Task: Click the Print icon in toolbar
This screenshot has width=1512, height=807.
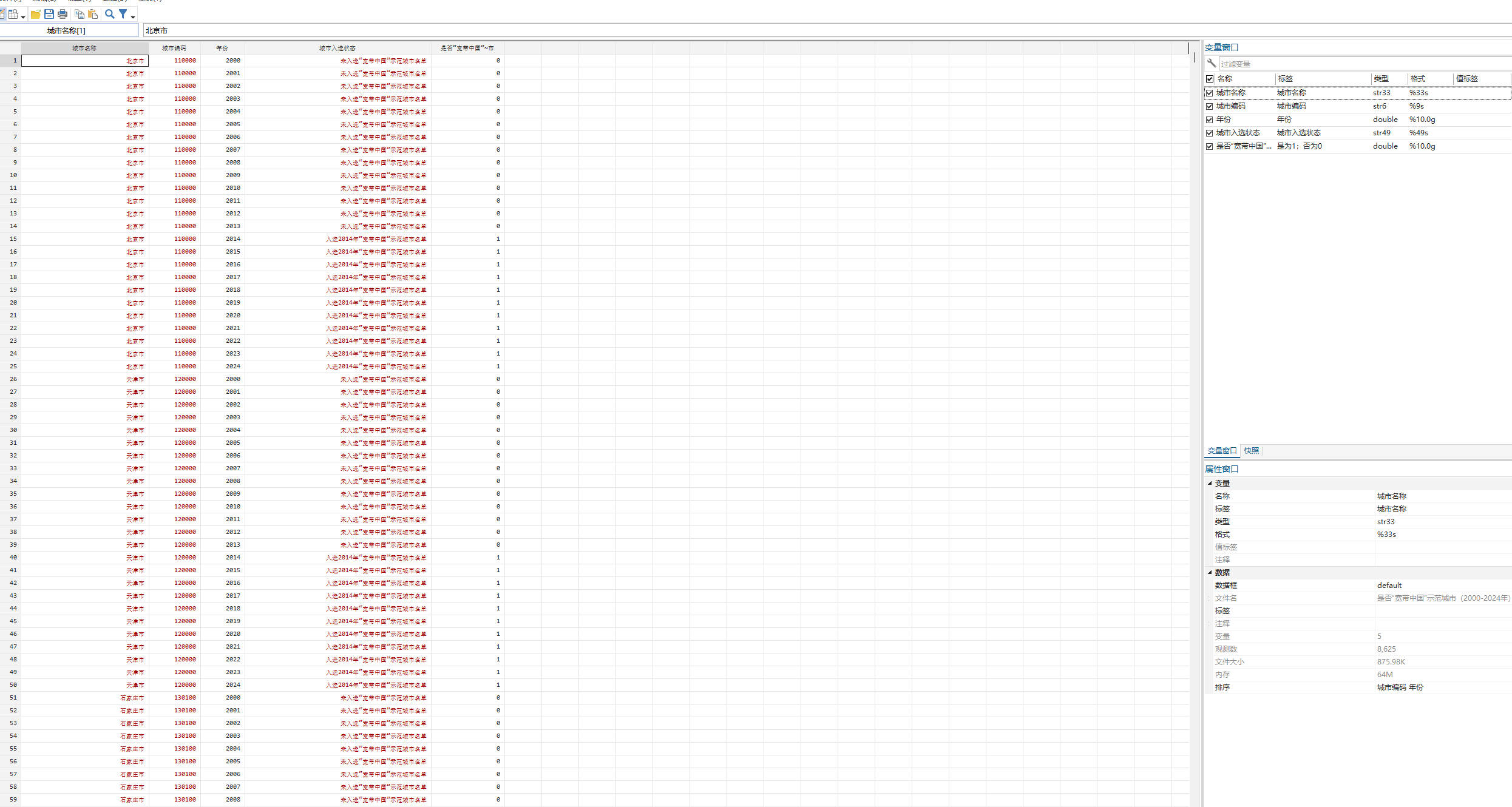Action: point(63,14)
